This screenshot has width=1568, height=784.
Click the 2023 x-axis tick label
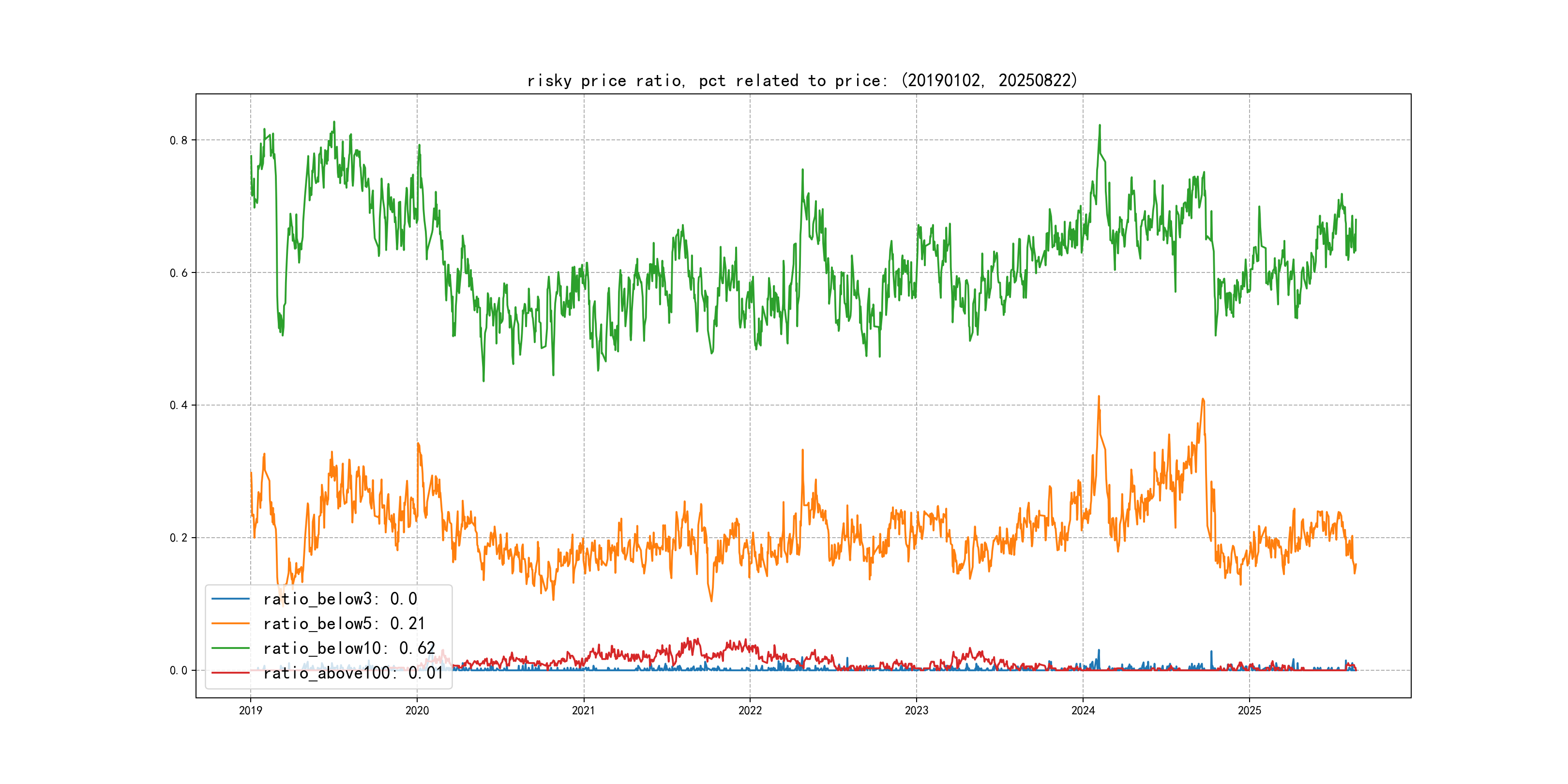[x=916, y=710]
